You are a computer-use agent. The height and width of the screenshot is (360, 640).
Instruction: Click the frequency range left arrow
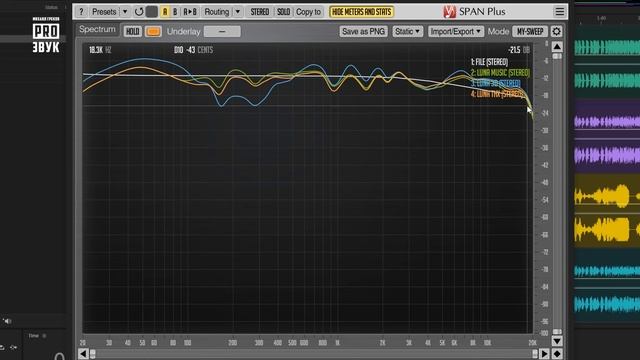[x=83, y=353]
